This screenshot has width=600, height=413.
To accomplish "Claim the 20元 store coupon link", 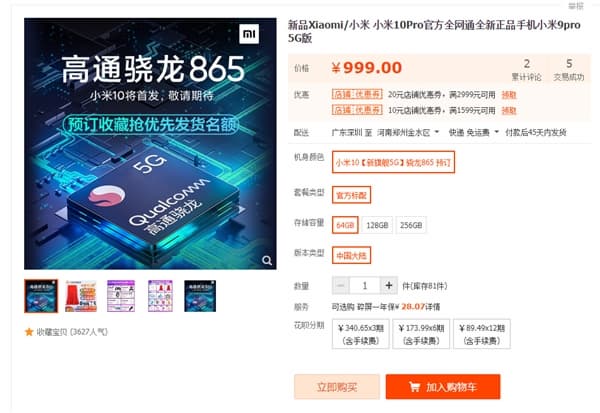I will pos(509,95).
